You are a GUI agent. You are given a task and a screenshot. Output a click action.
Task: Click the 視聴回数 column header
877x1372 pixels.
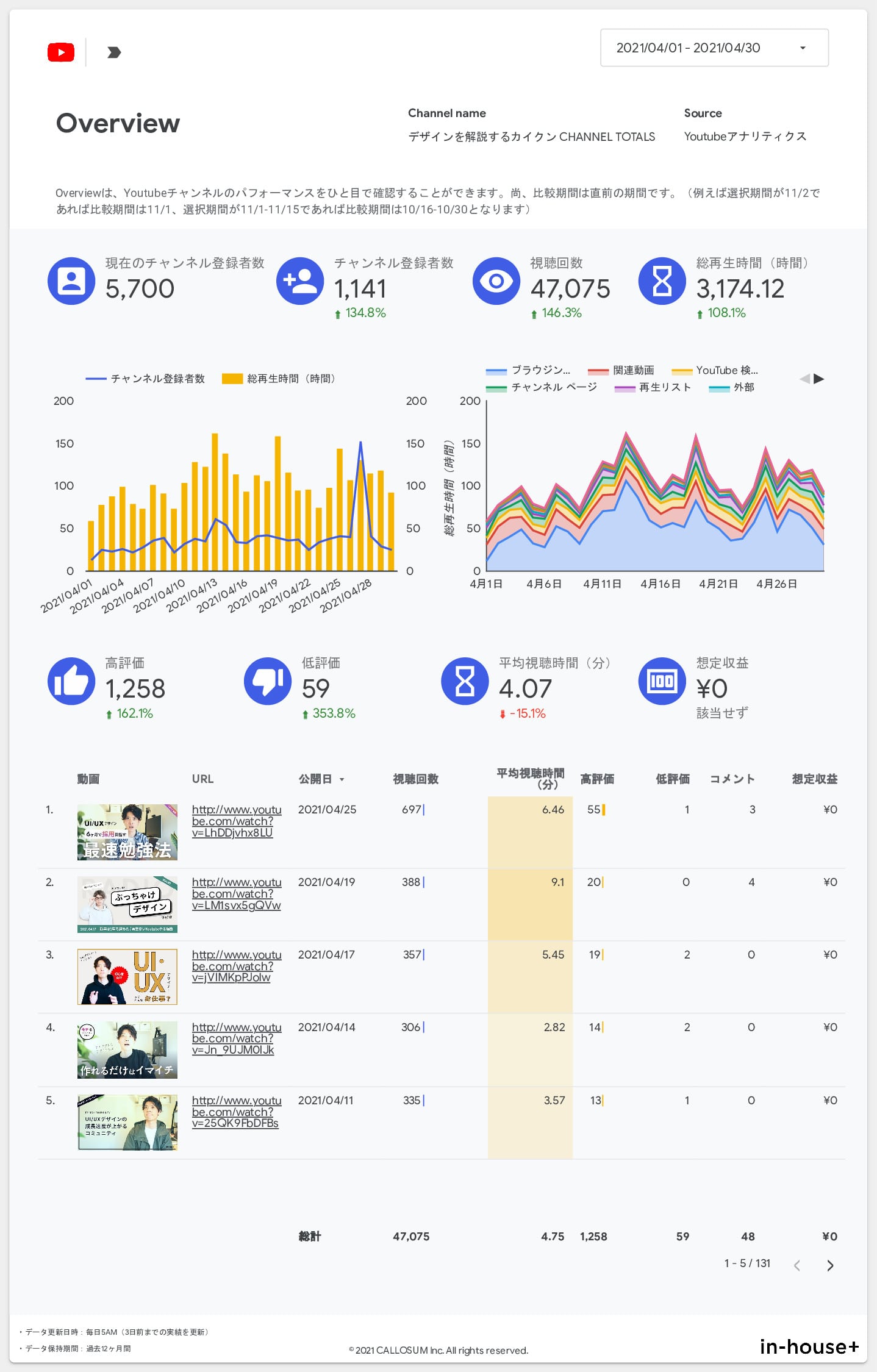[x=415, y=779]
